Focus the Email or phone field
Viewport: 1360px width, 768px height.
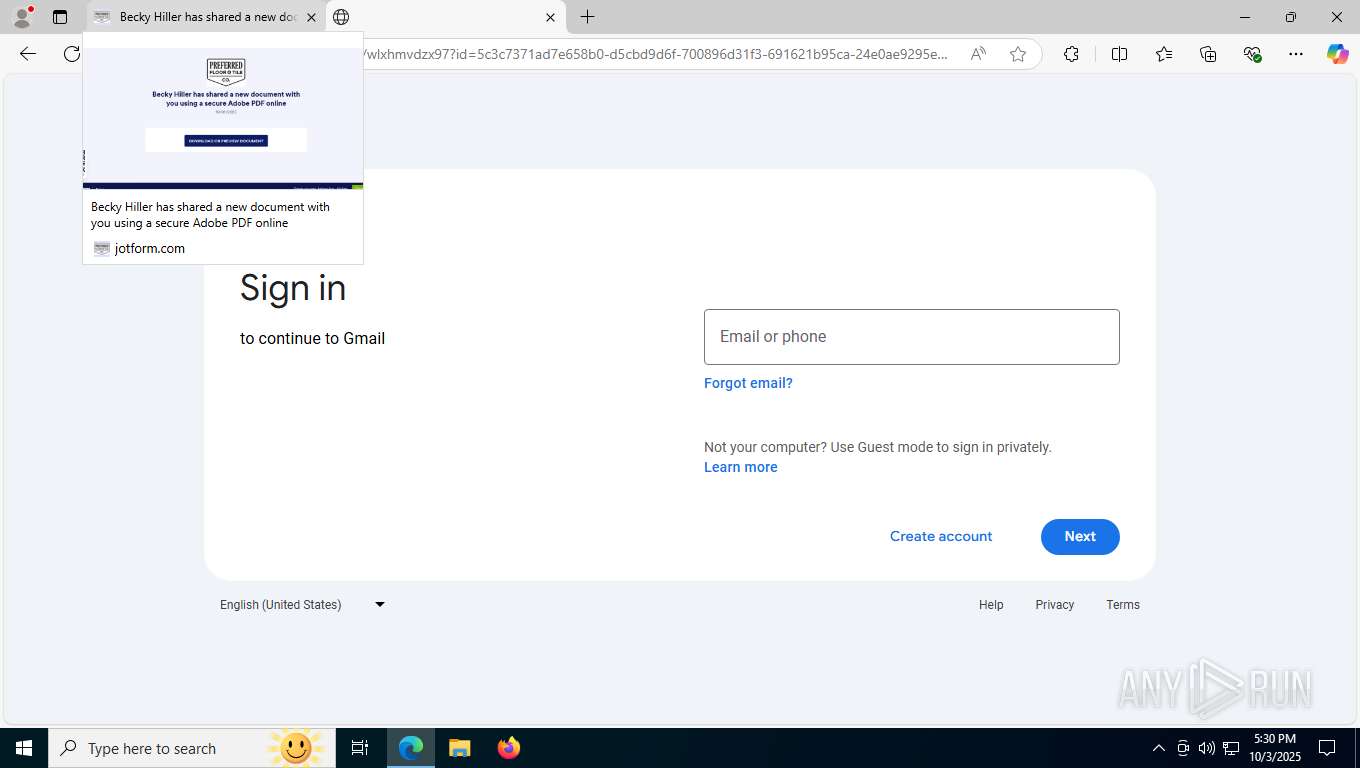(x=912, y=337)
